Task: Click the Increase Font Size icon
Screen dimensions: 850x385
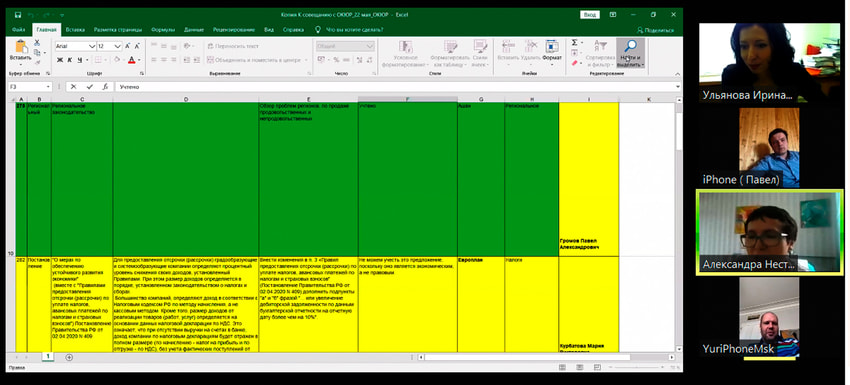Action: coord(128,47)
